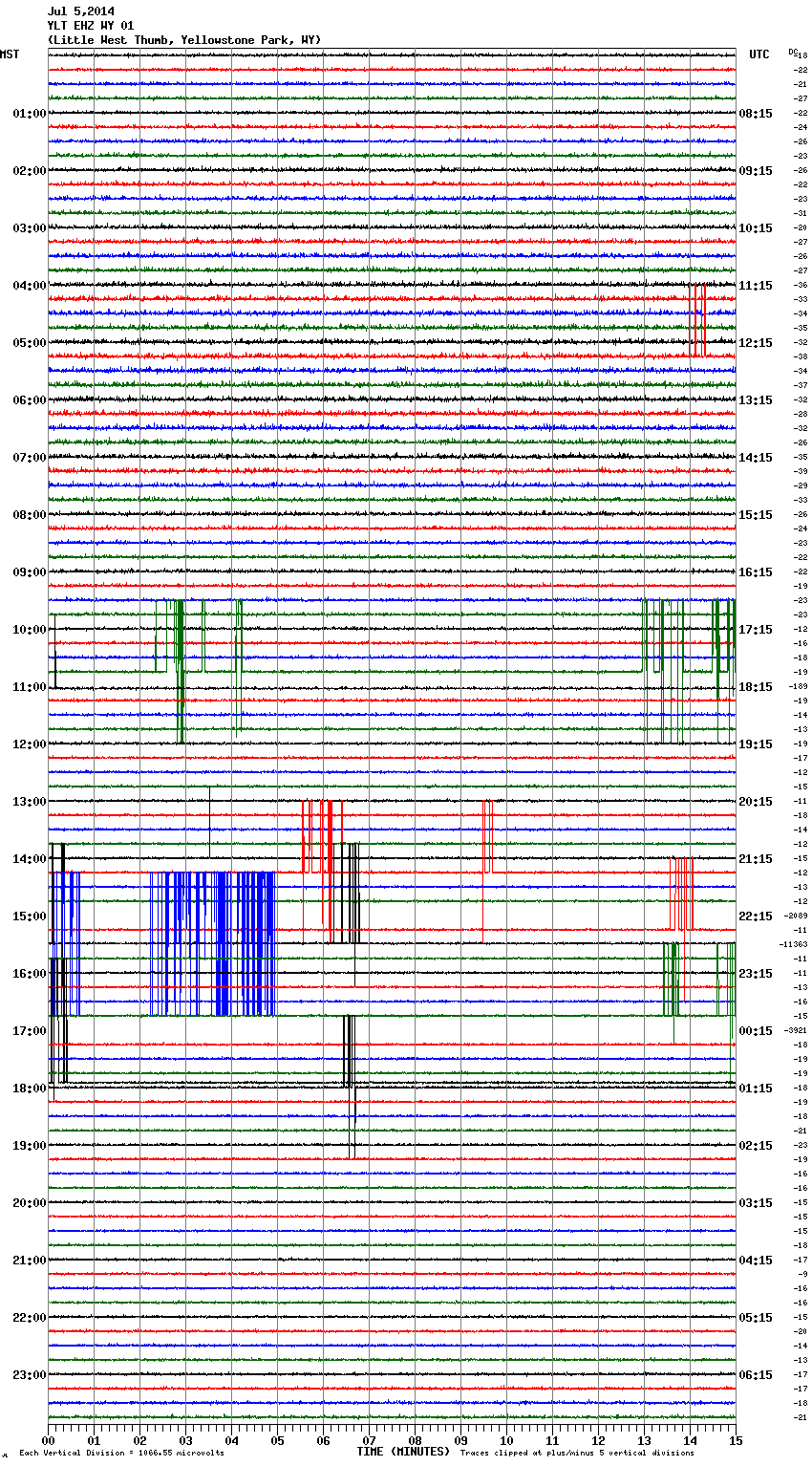The image size is (812, 1466).
Task: Select the MST time label "11:00"
Action: (30, 687)
